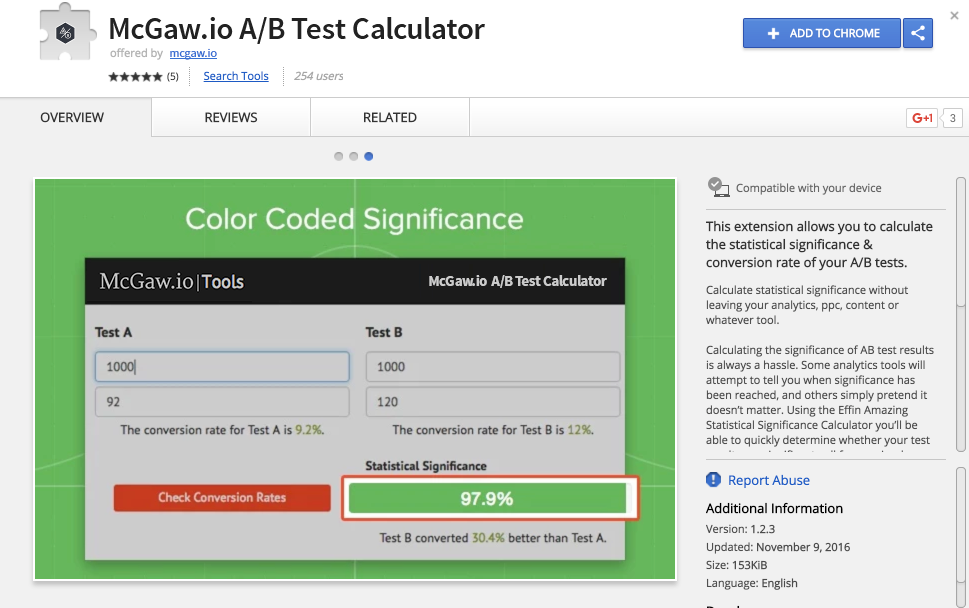Click the McGaw.io|Tools logo in screenshot
Image resolution: width=969 pixels, height=608 pixels.
[172, 281]
